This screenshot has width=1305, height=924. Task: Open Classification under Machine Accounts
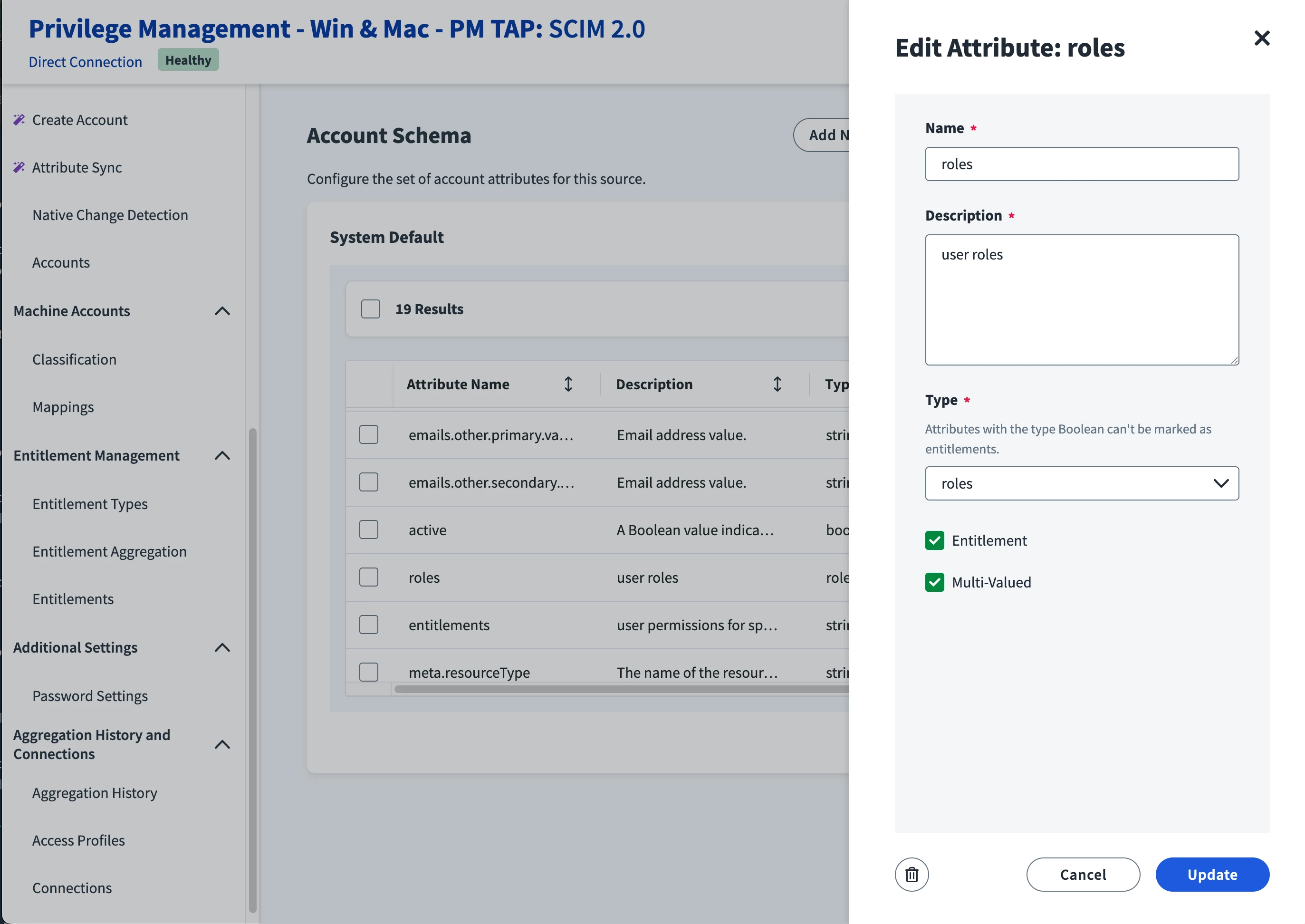pos(74,359)
